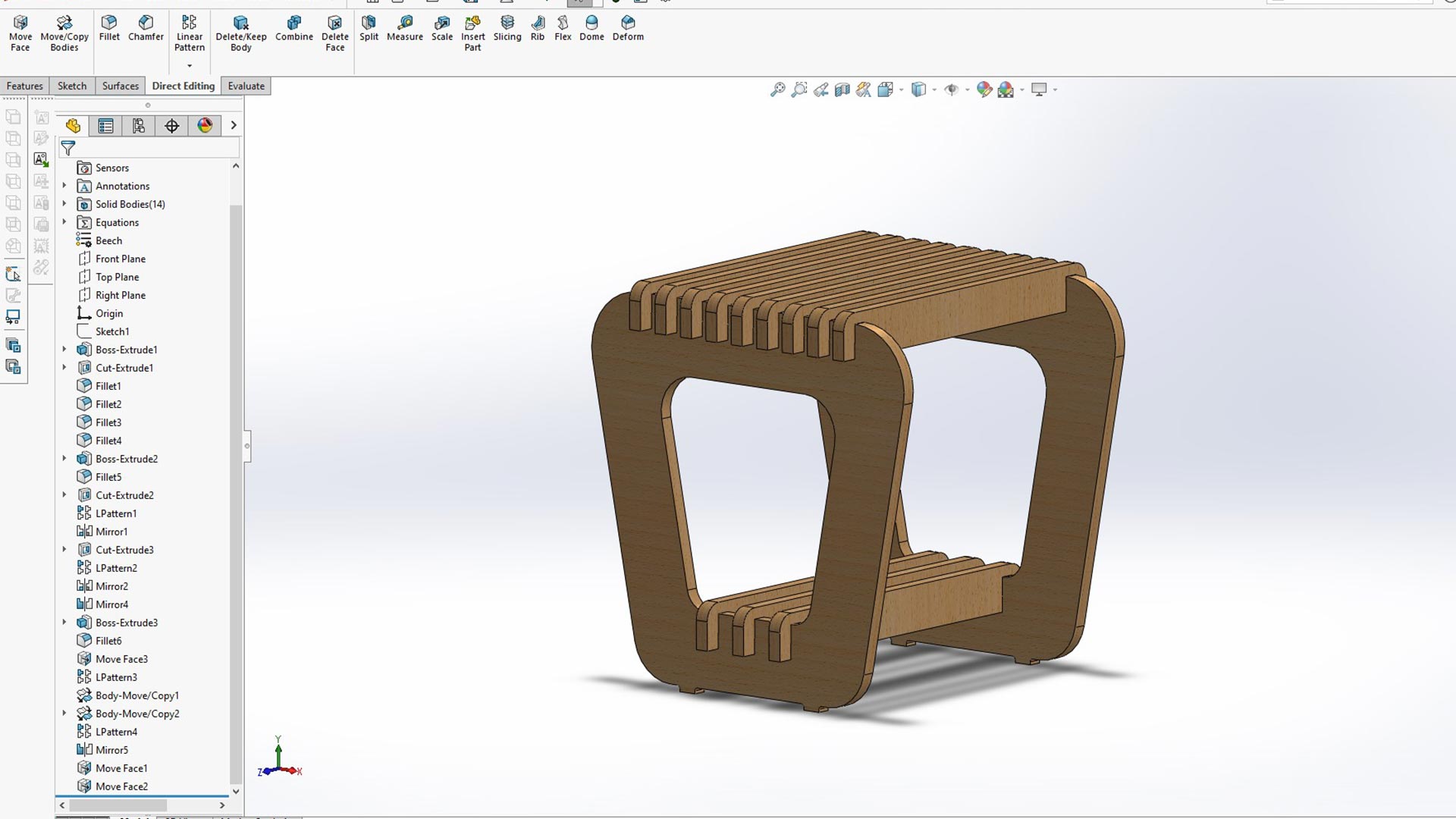The image size is (1456, 819).
Task: Click horizontal scrollbar right arrow
Action: [x=222, y=805]
